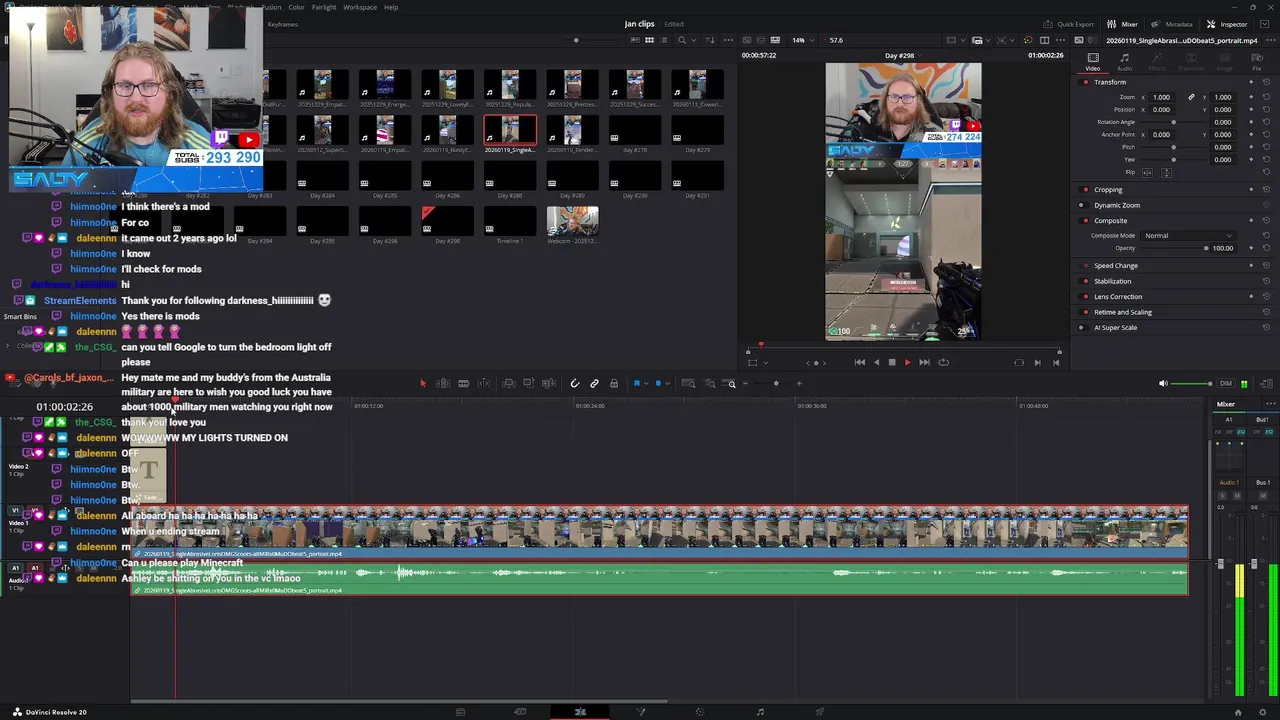Enable the Dynamic Zoom toggle
Image resolution: width=1280 pixels, height=720 pixels.
pyautogui.click(x=1085, y=205)
